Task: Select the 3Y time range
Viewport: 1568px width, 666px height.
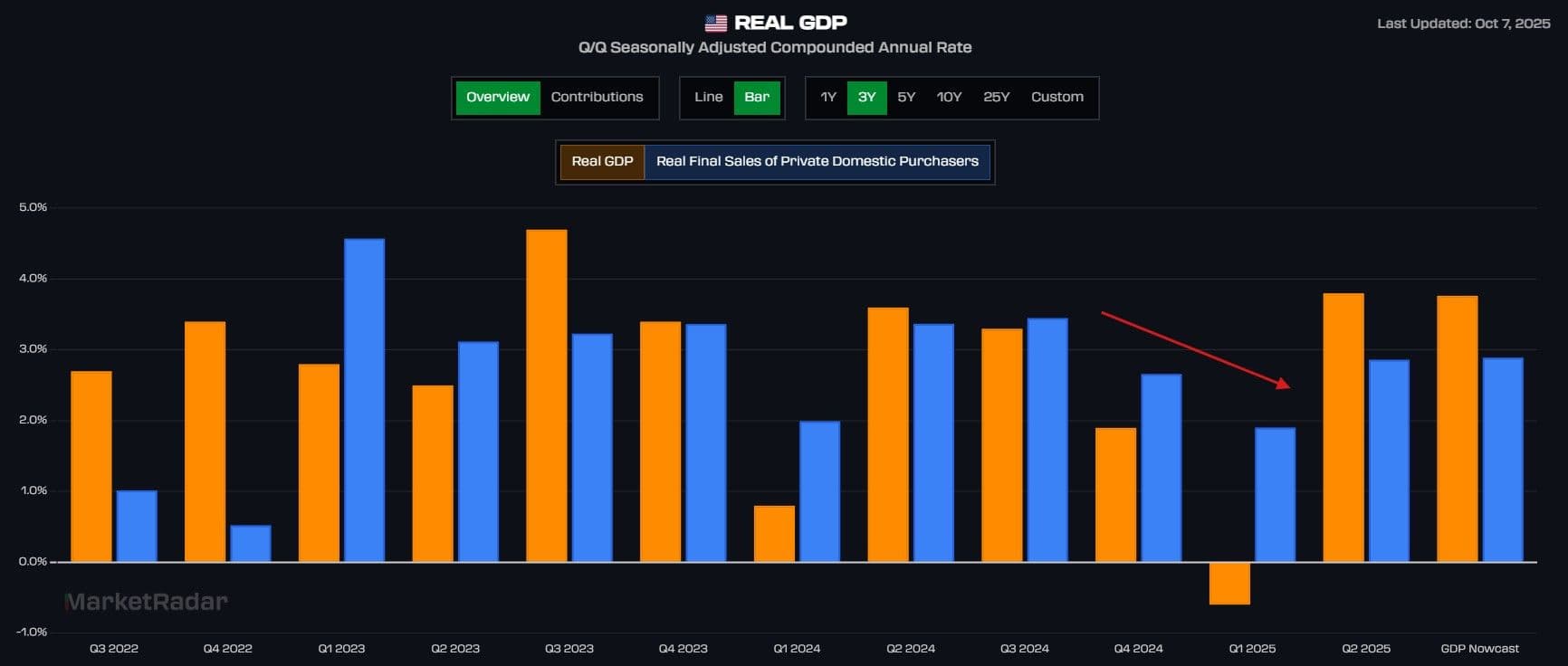Action: pyautogui.click(x=866, y=98)
